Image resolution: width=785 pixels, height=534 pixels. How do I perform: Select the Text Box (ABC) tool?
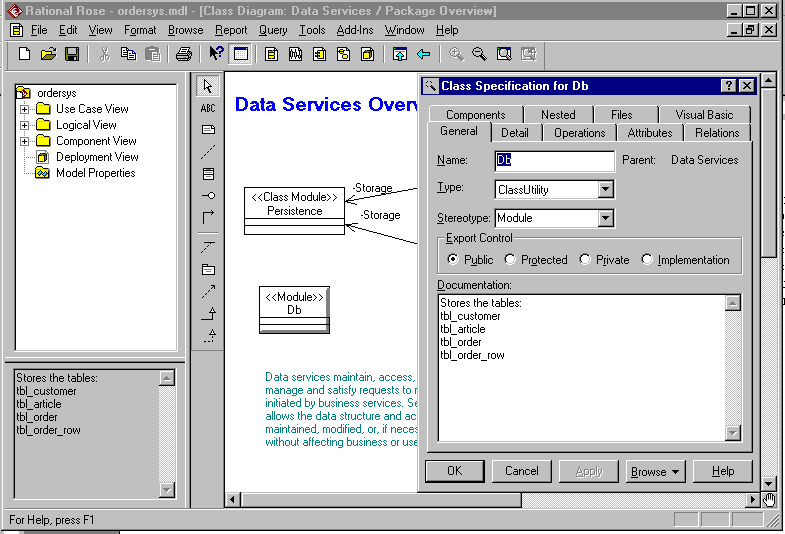click(x=208, y=108)
